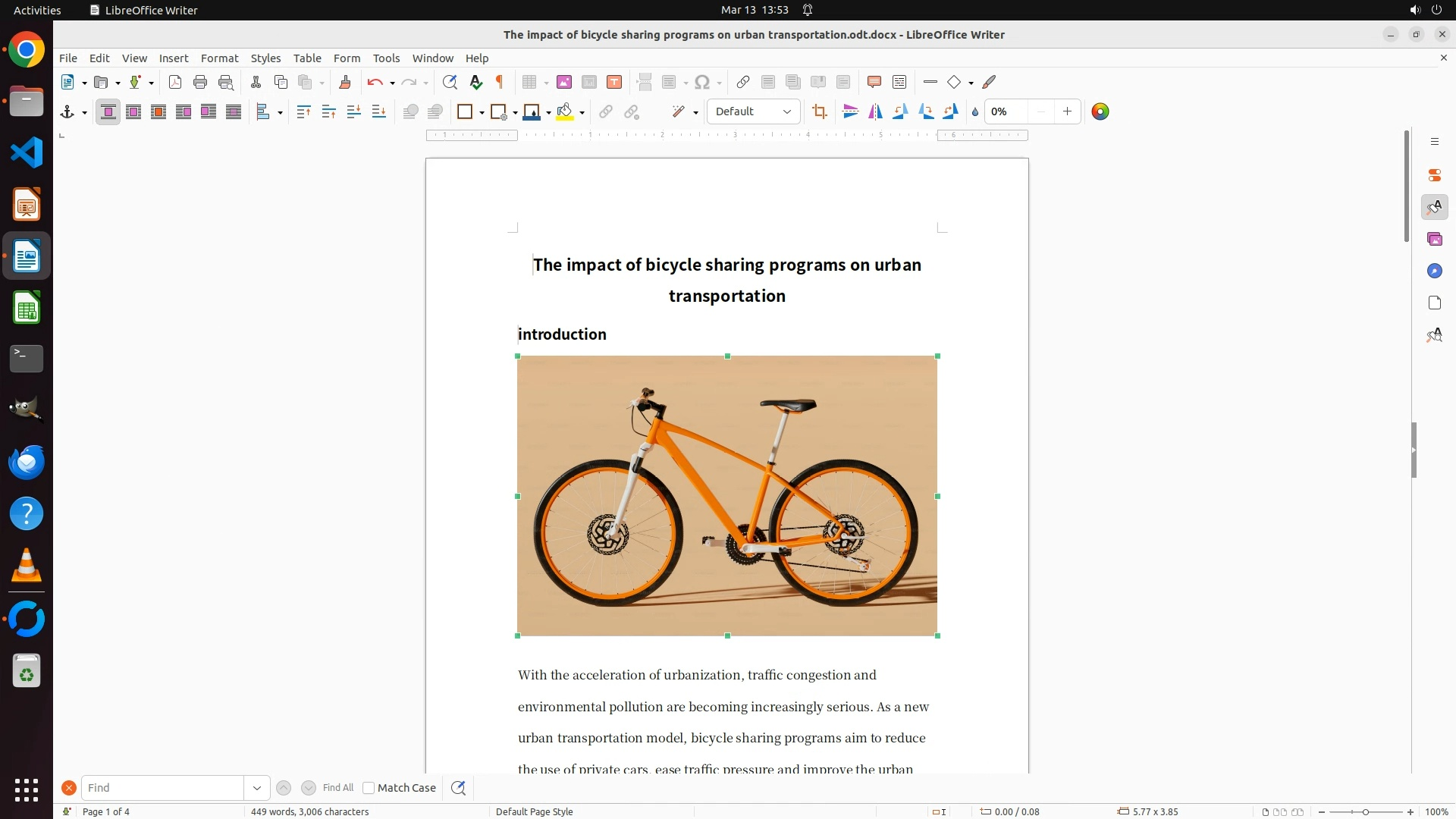Click the Crop image tool
Image resolution: width=1456 pixels, height=819 pixels.
pyautogui.click(x=819, y=112)
